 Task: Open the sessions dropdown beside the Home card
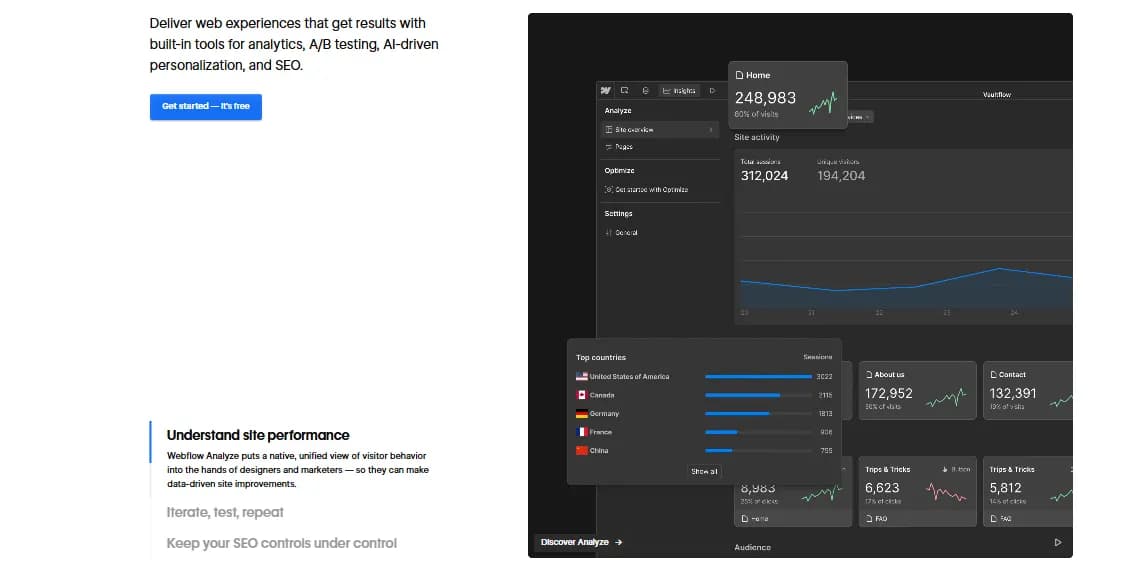coord(860,117)
